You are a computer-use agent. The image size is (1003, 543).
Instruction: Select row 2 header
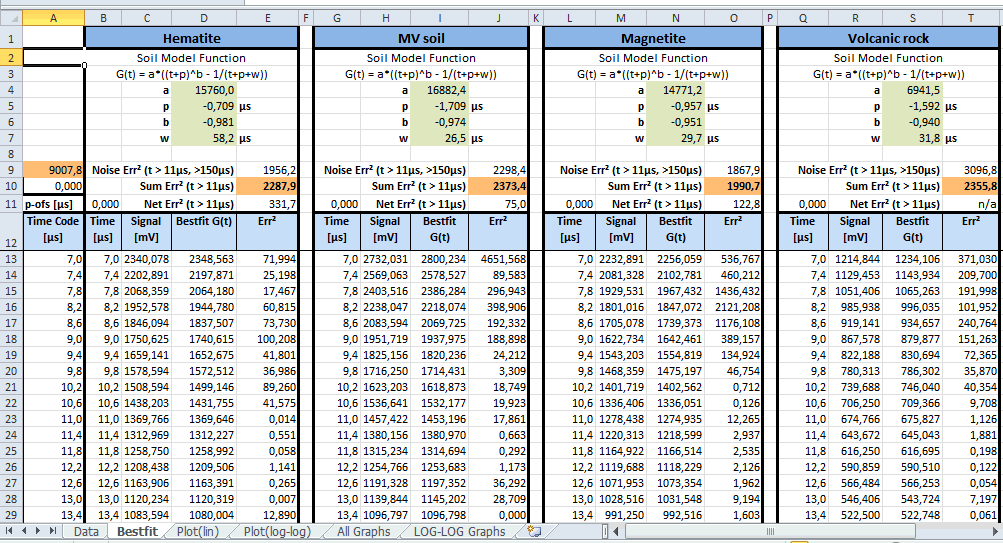point(11,58)
